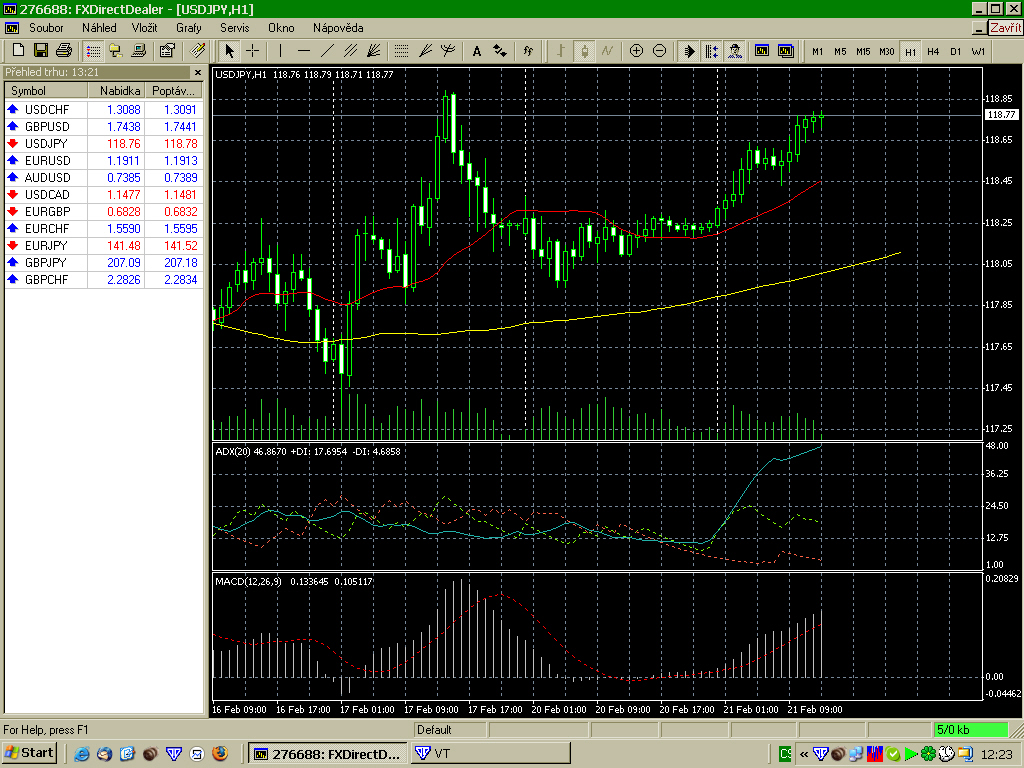Toggle the Market Watch panel icon
This screenshot has height=768, width=1024.
(93, 50)
